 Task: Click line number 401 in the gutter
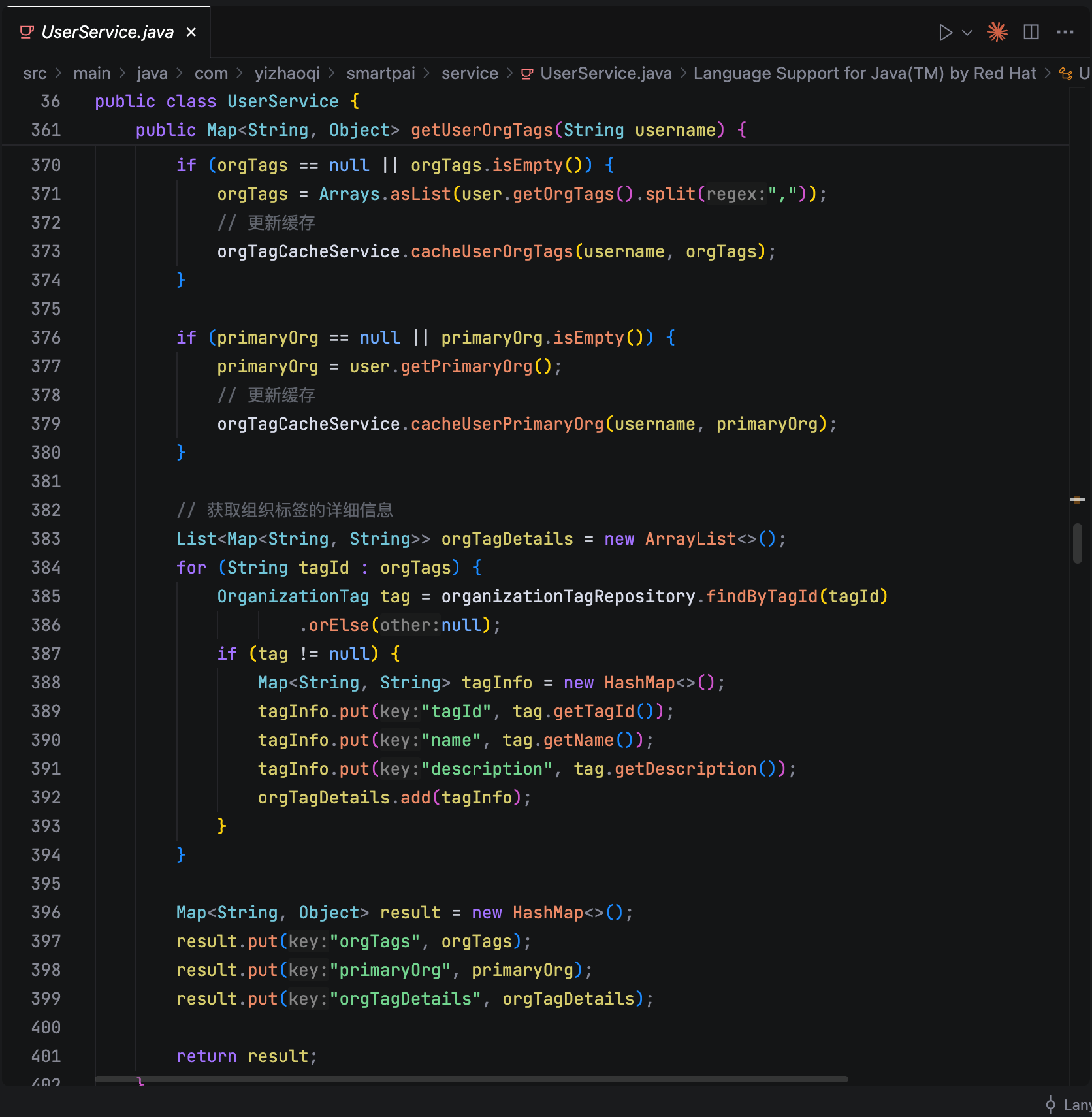(x=46, y=1056)
